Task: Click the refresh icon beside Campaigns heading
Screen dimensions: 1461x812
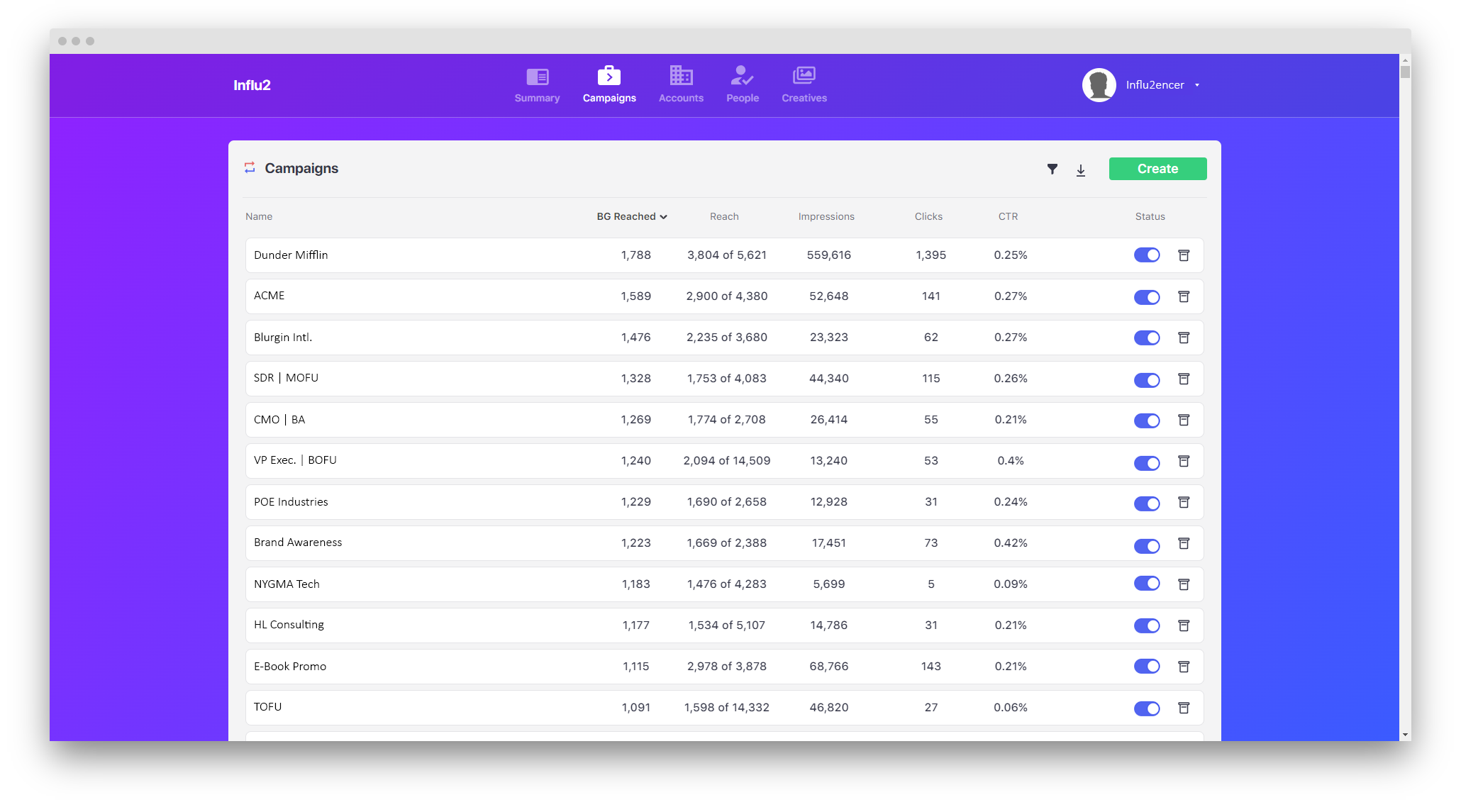Action: click(x=250, y=167)
